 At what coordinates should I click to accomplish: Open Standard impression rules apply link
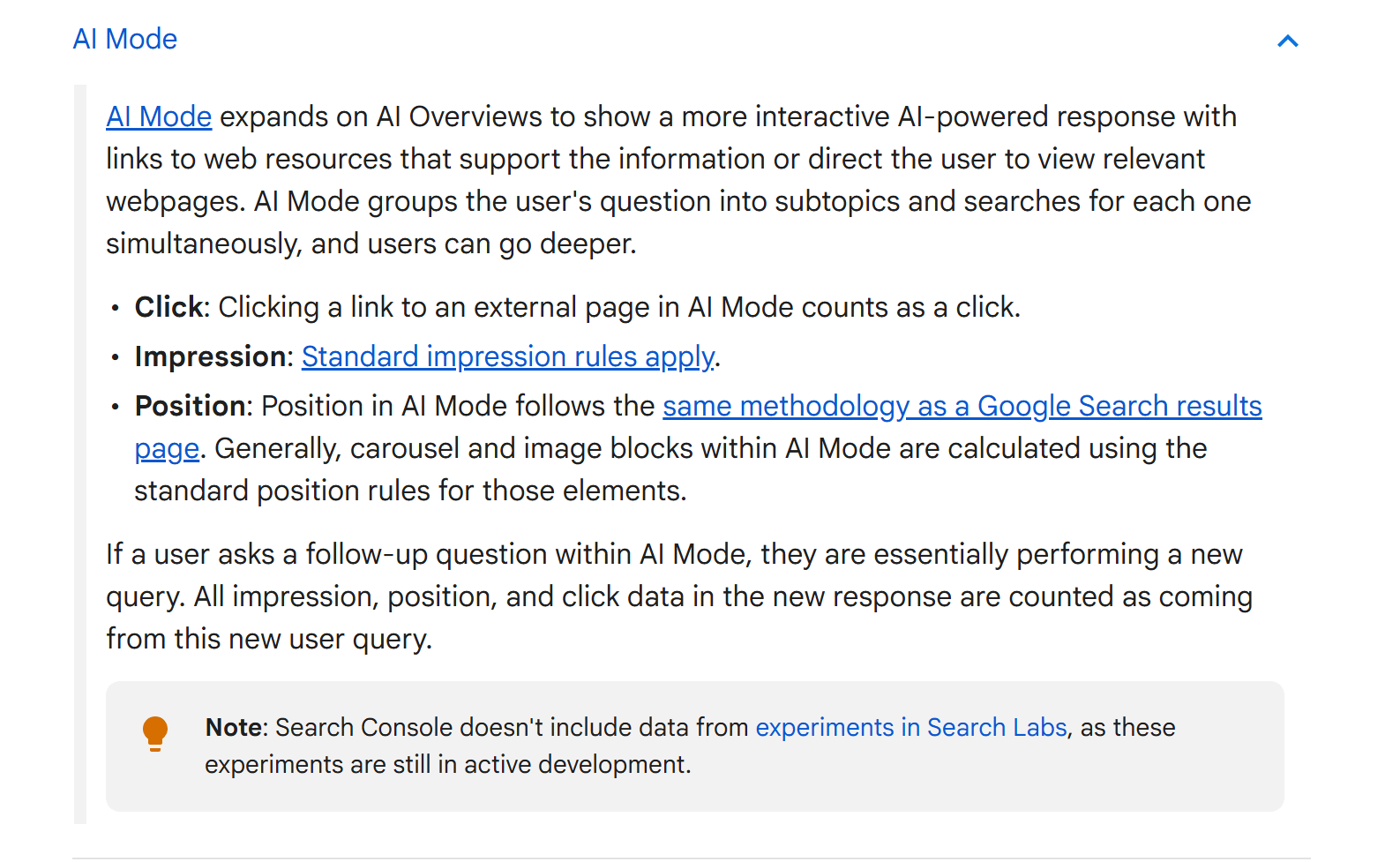coord(508,356)
